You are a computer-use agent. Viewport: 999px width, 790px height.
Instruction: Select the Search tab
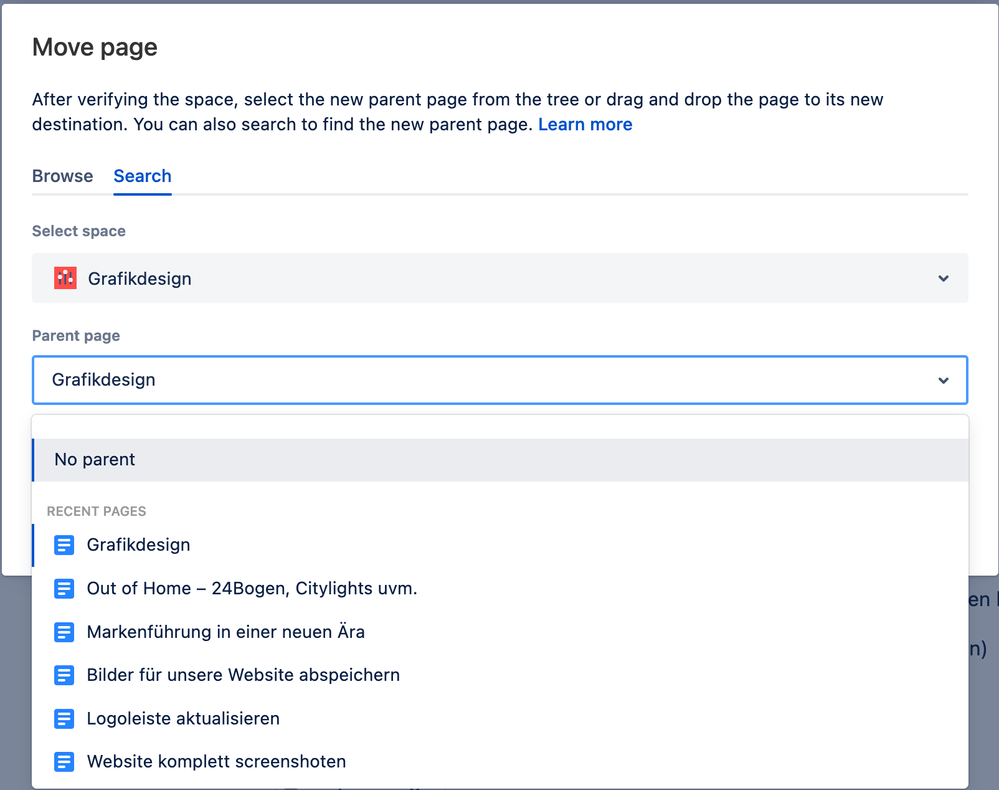click(142, 176)
